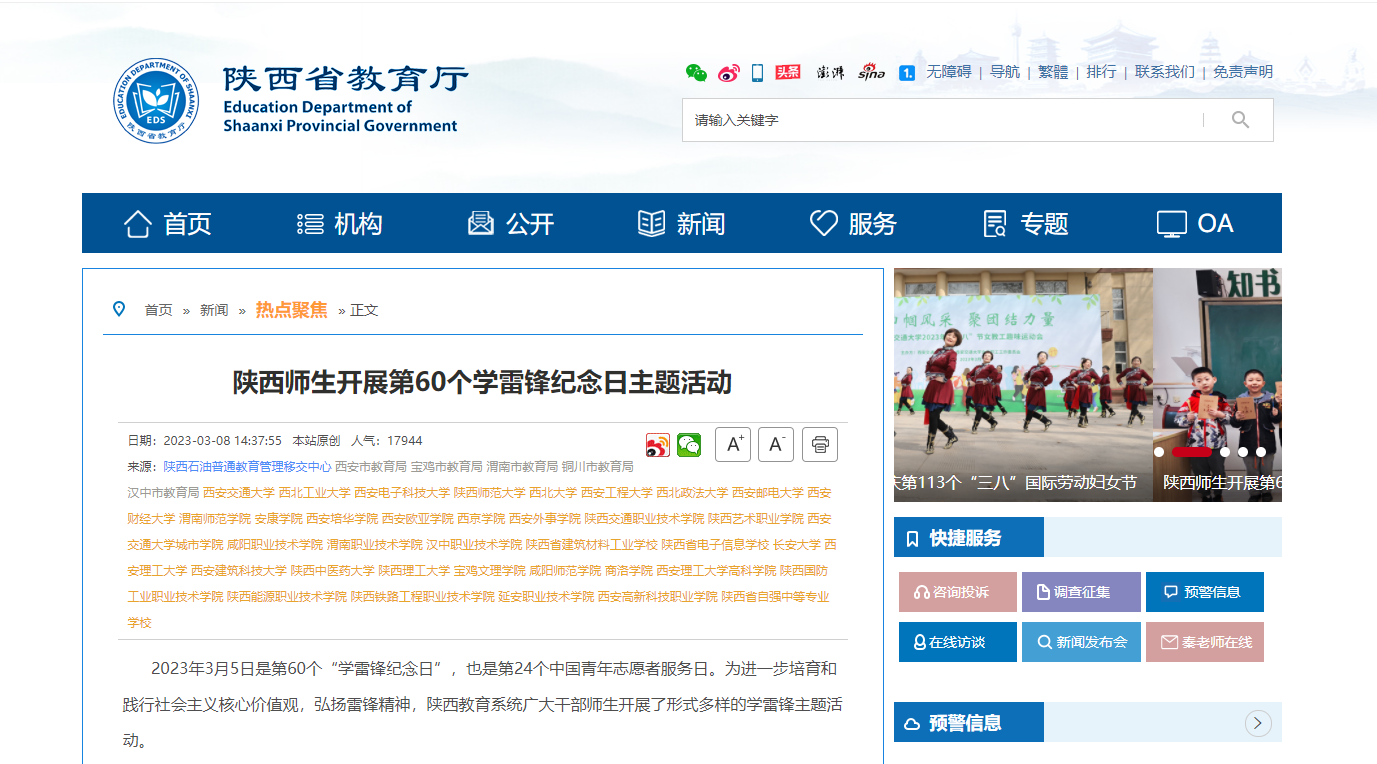Click the Sina logo icon

[871, 72]
